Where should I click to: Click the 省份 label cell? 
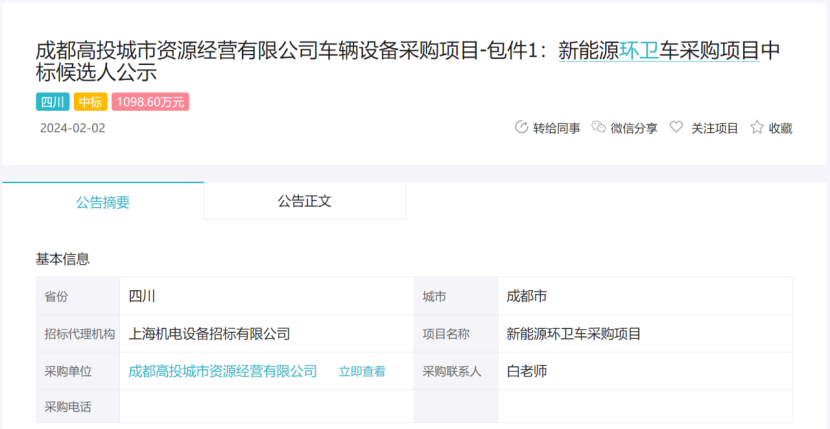(x=78, y=297)
